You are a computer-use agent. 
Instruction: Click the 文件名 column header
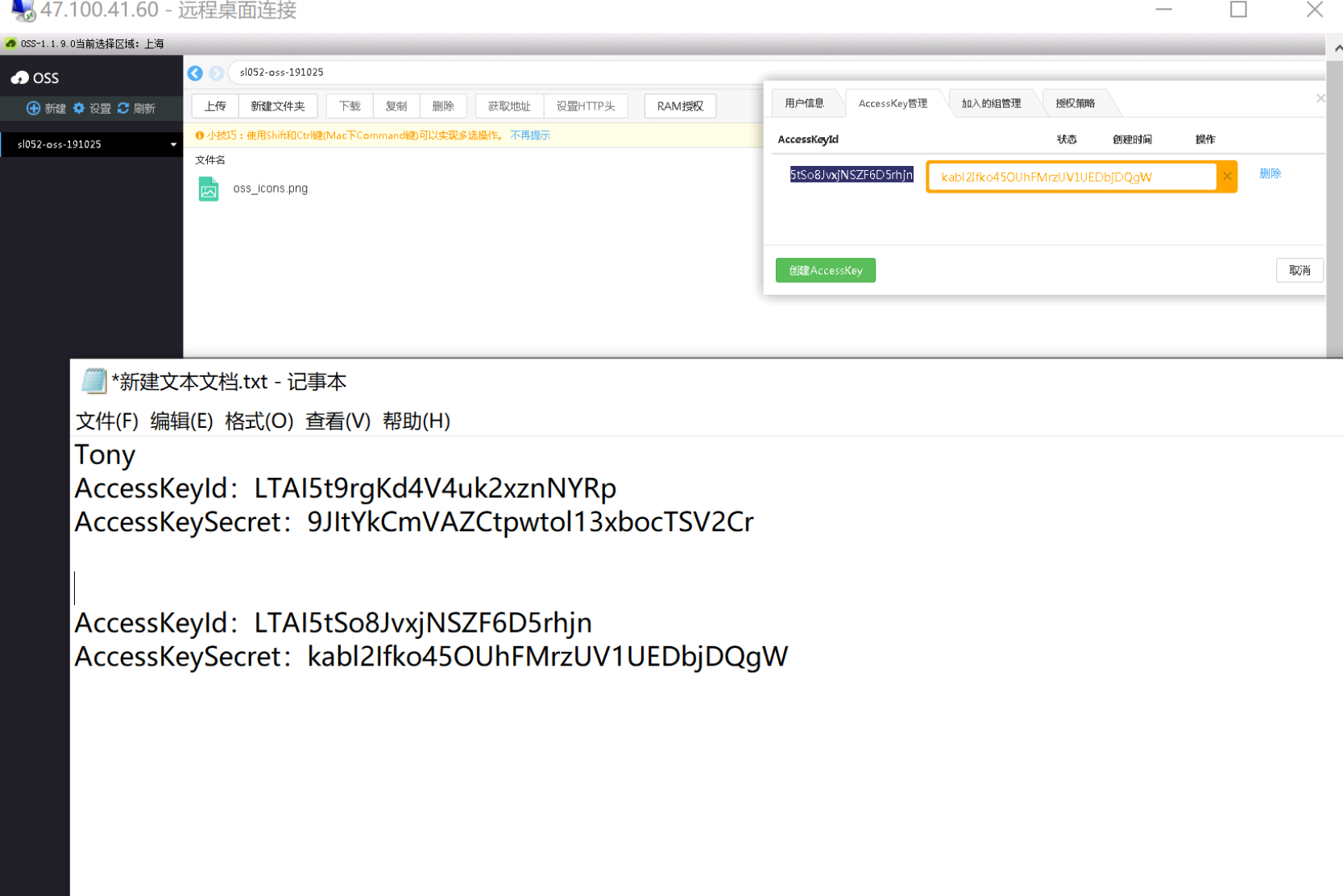210,160
